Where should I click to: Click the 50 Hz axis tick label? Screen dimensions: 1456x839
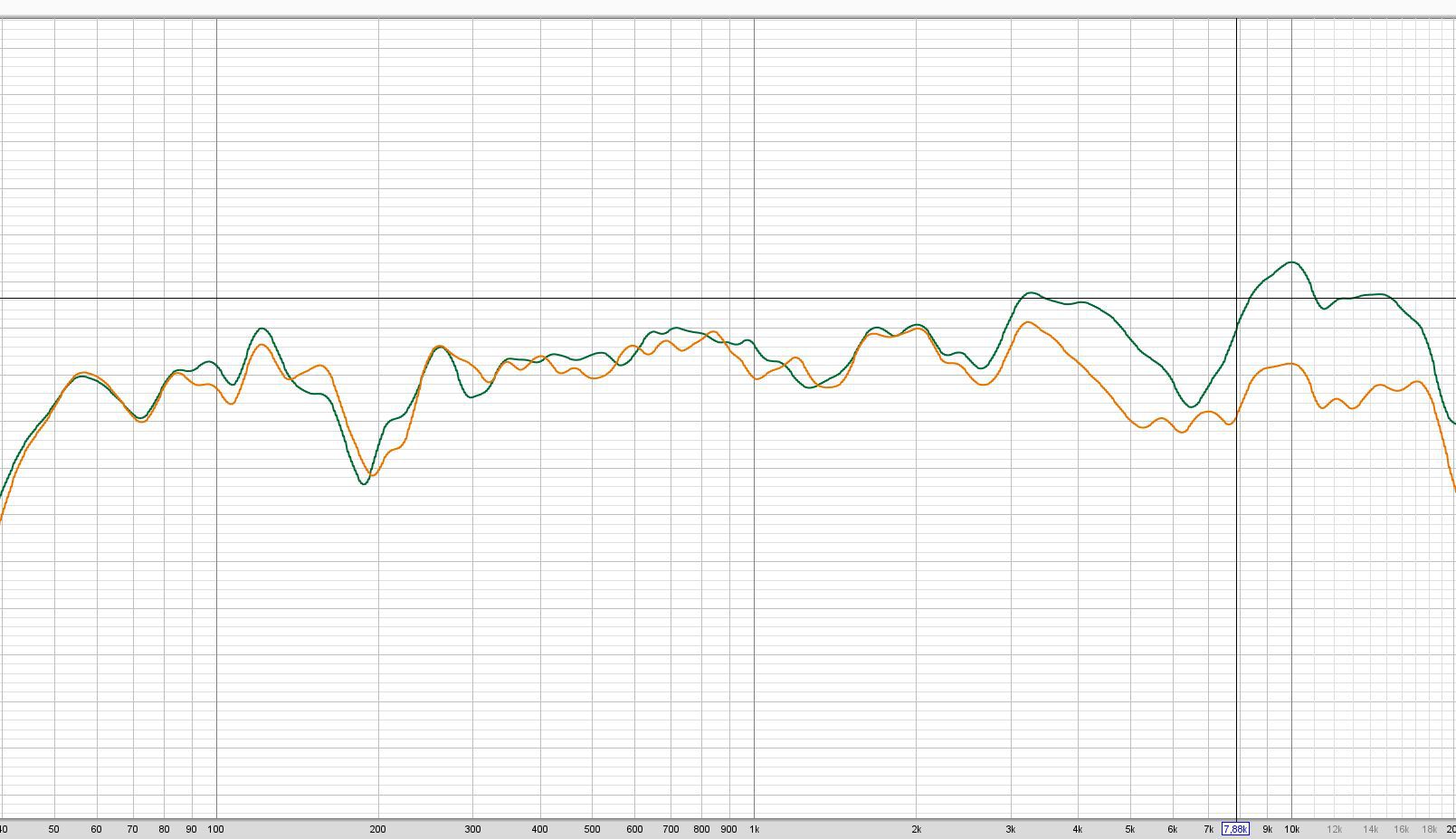coord(53,829)
